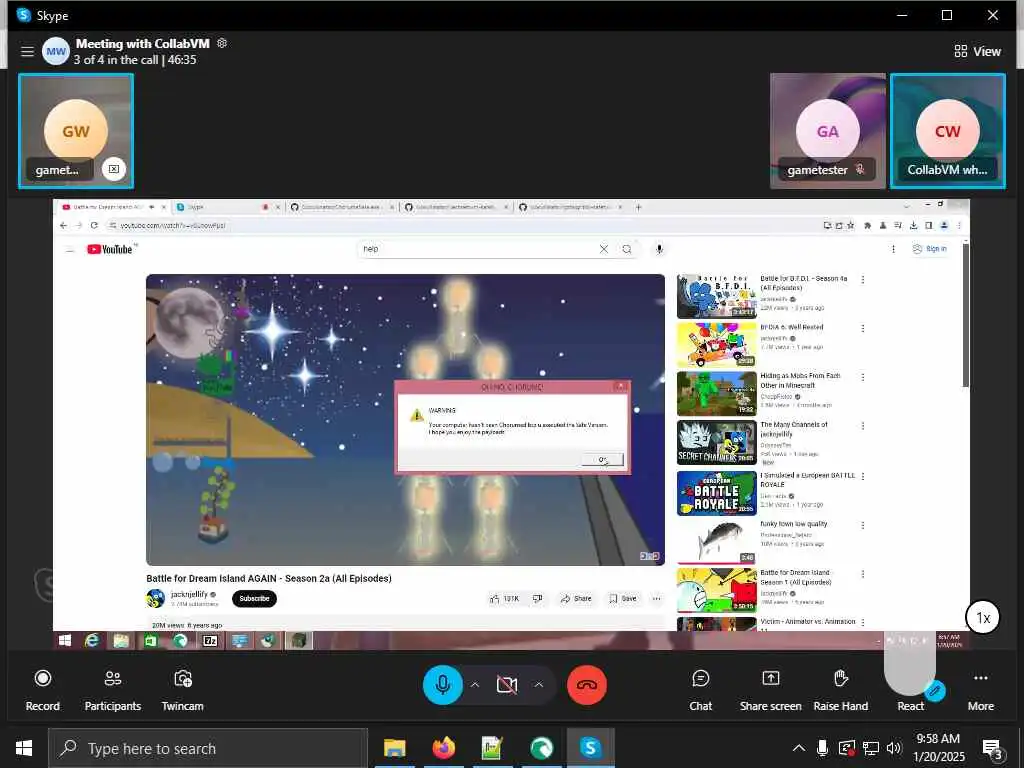
Task: Clear the YouTube search text with X
Action: (x=603, y=249)
